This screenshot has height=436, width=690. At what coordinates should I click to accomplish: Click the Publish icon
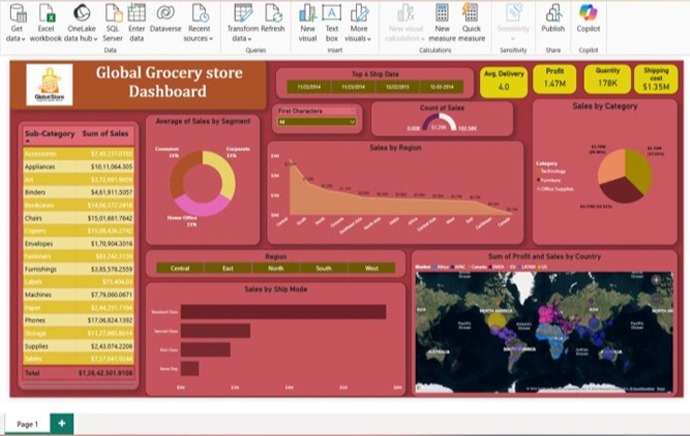pyautogui.click(x=552, y=13)
